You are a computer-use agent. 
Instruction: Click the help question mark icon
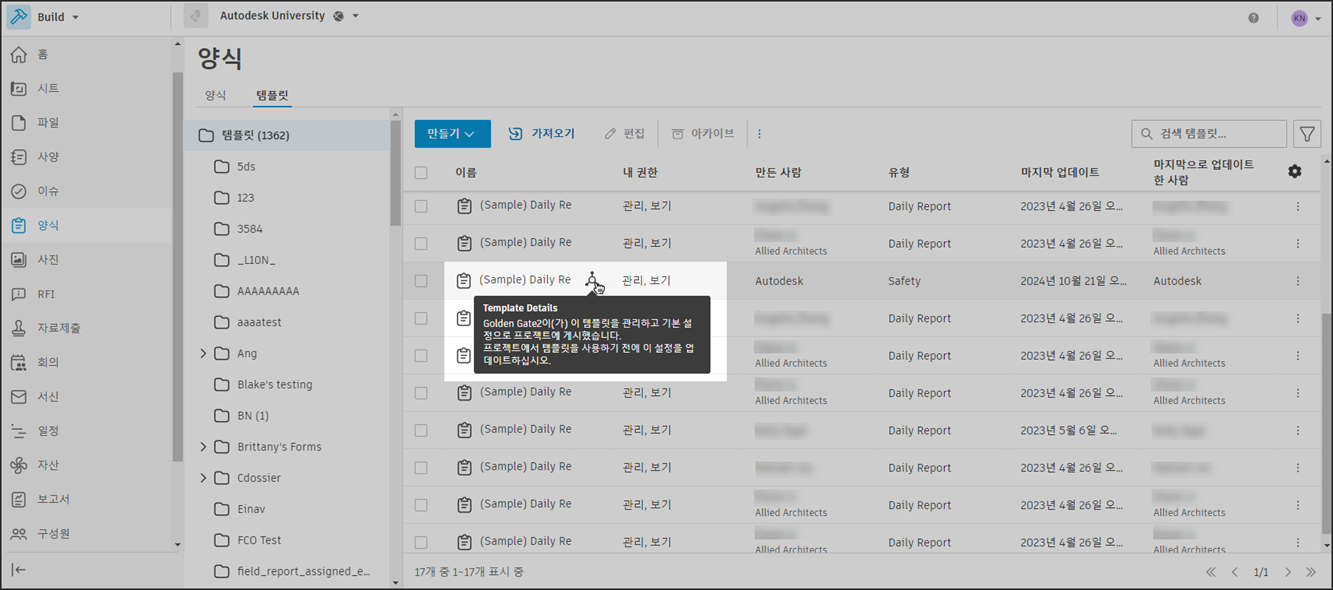(x=1253, y=17)
